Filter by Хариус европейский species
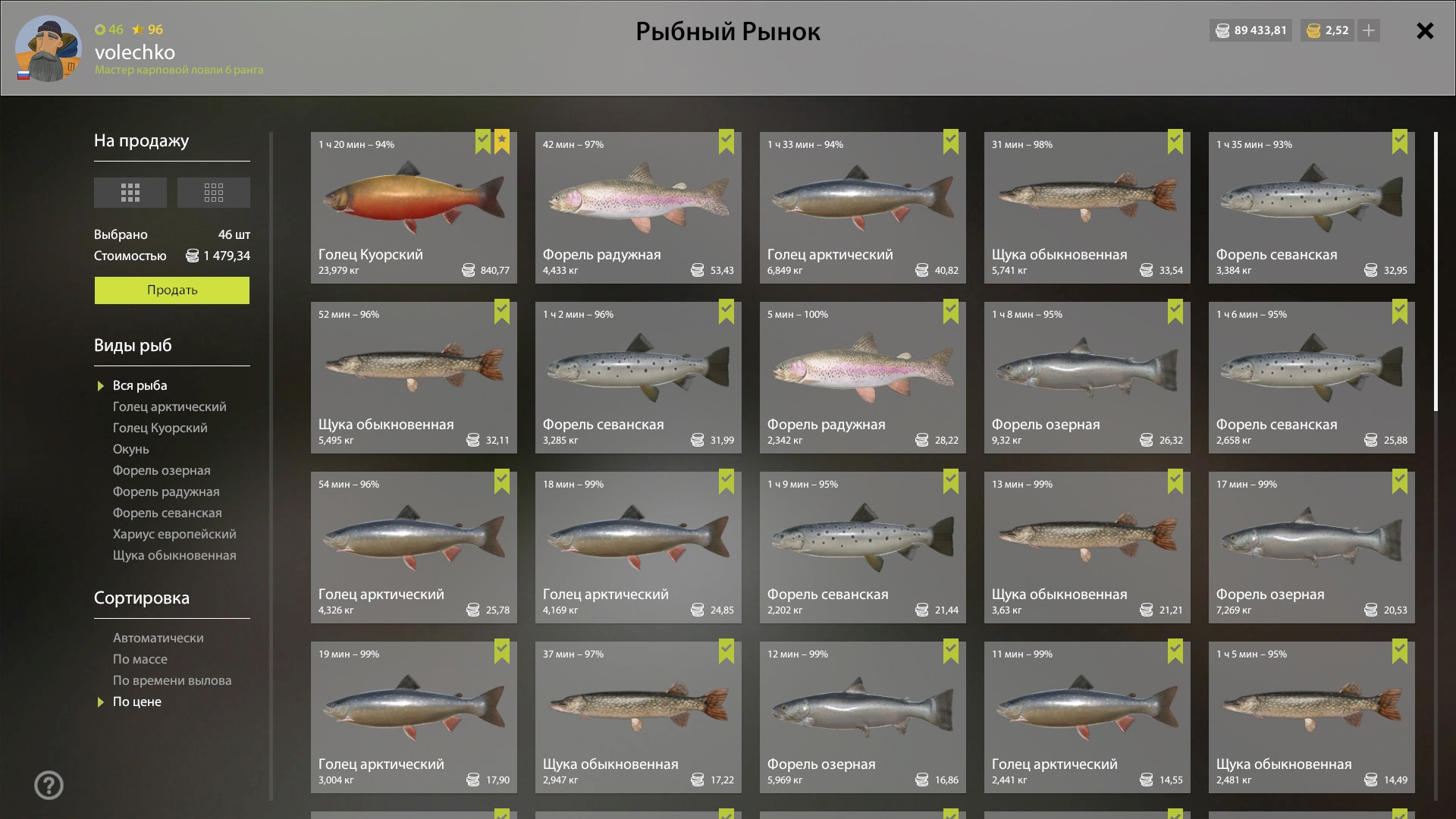Image resolution: width=1456 pixels, height=819 pixels. click(x=174, y=534)
